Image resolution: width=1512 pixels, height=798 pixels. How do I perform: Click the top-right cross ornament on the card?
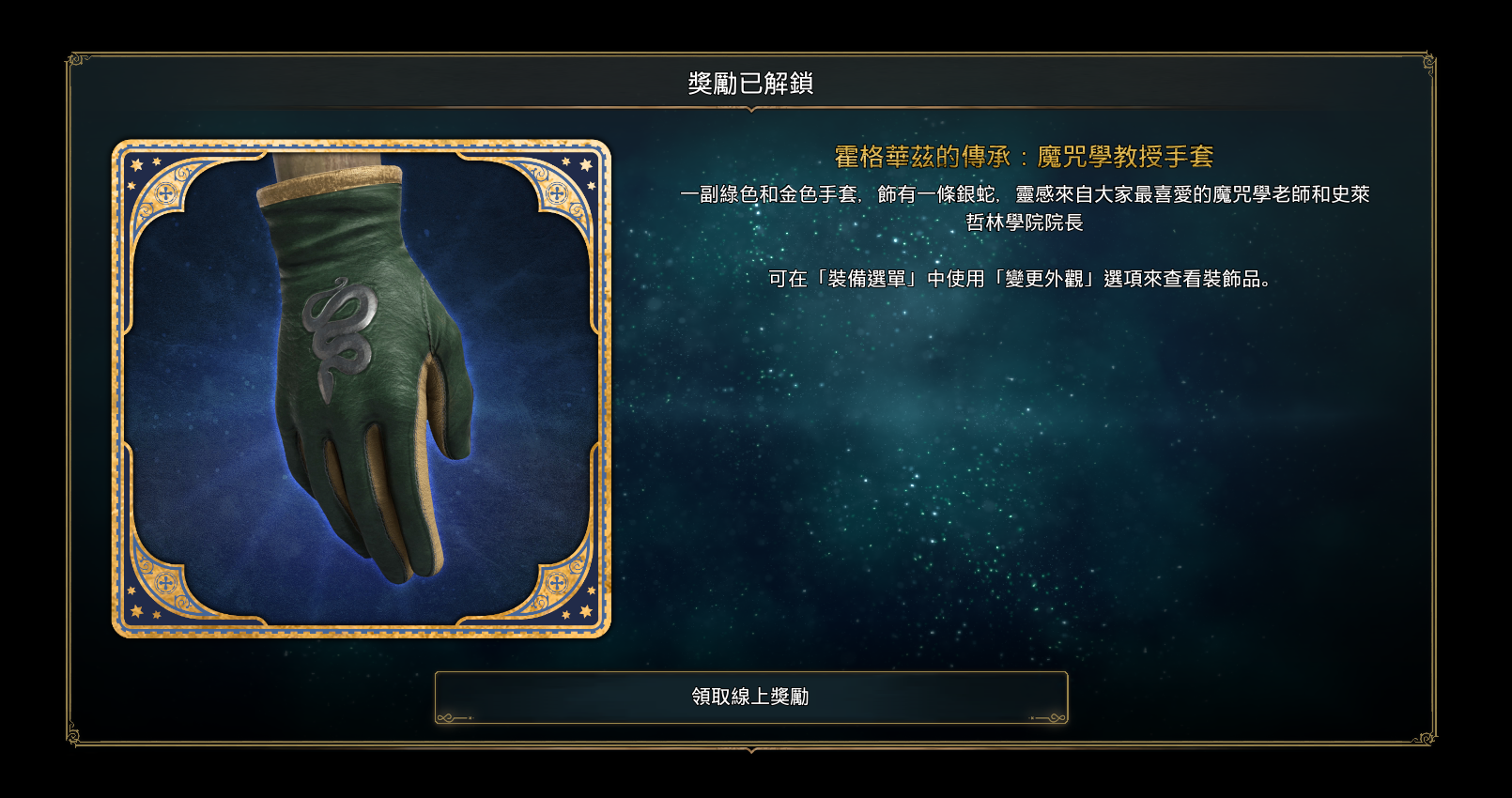557,194
